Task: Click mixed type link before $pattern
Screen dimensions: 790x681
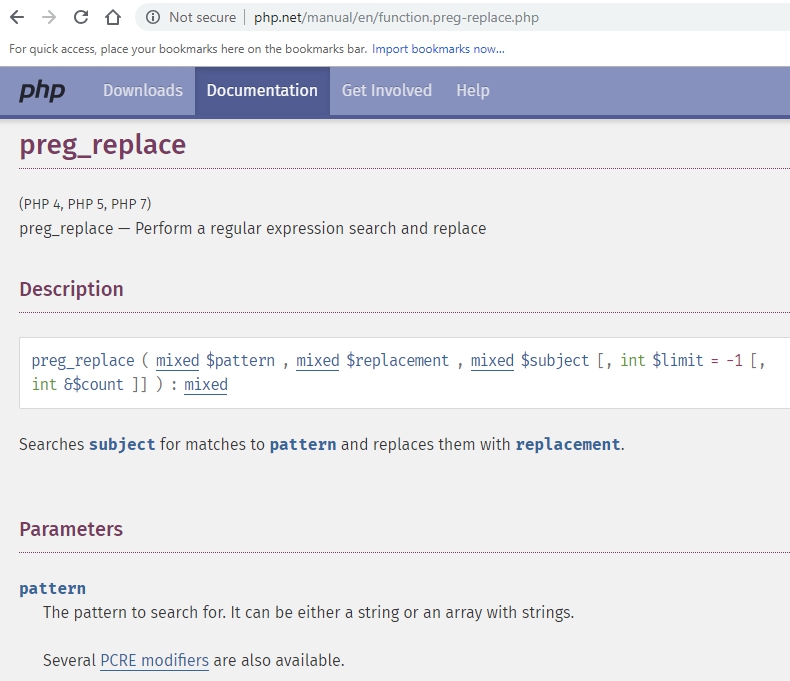Action: [177, 361]
